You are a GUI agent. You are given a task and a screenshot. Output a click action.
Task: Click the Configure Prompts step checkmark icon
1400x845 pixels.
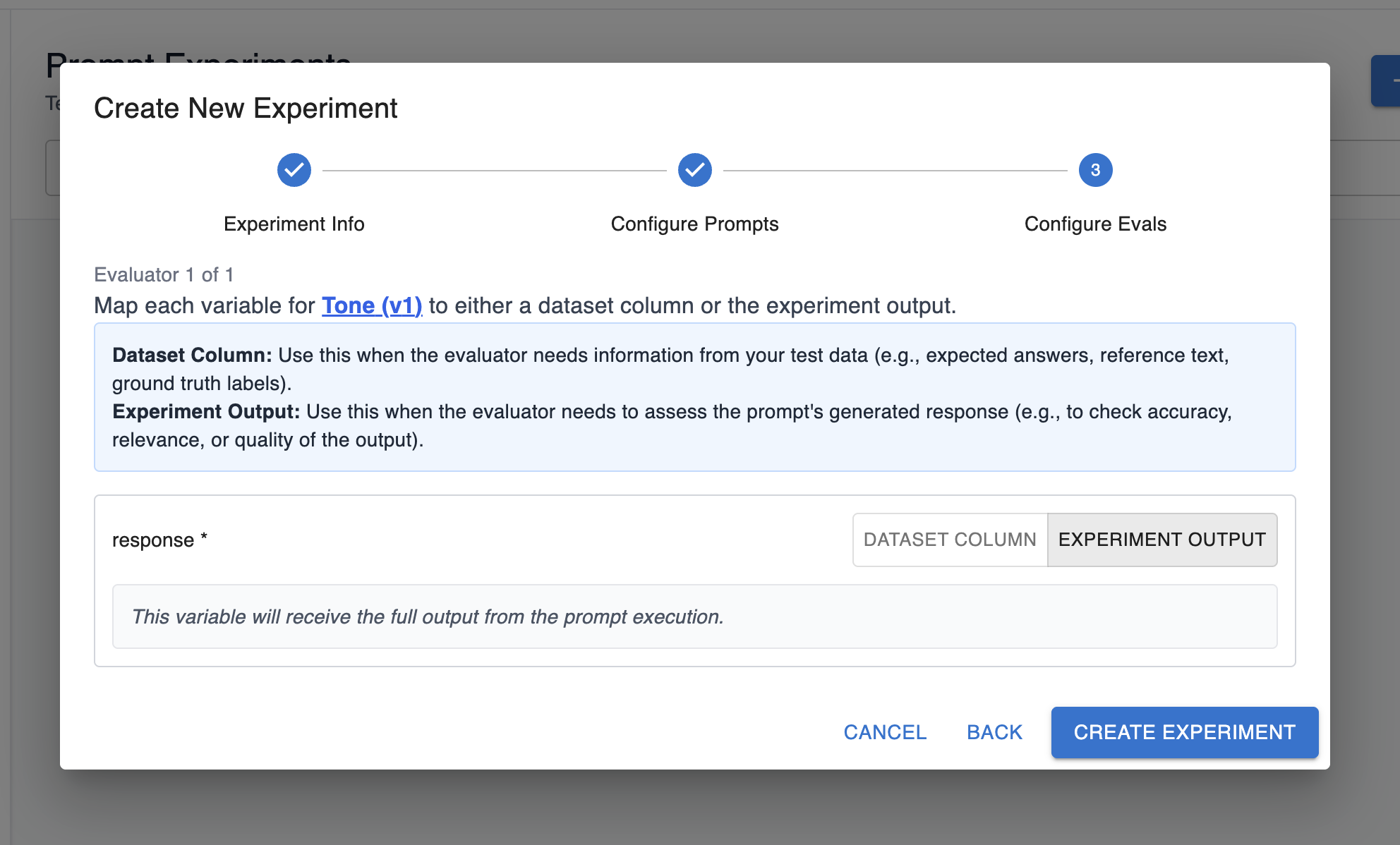tap(694, 170)
